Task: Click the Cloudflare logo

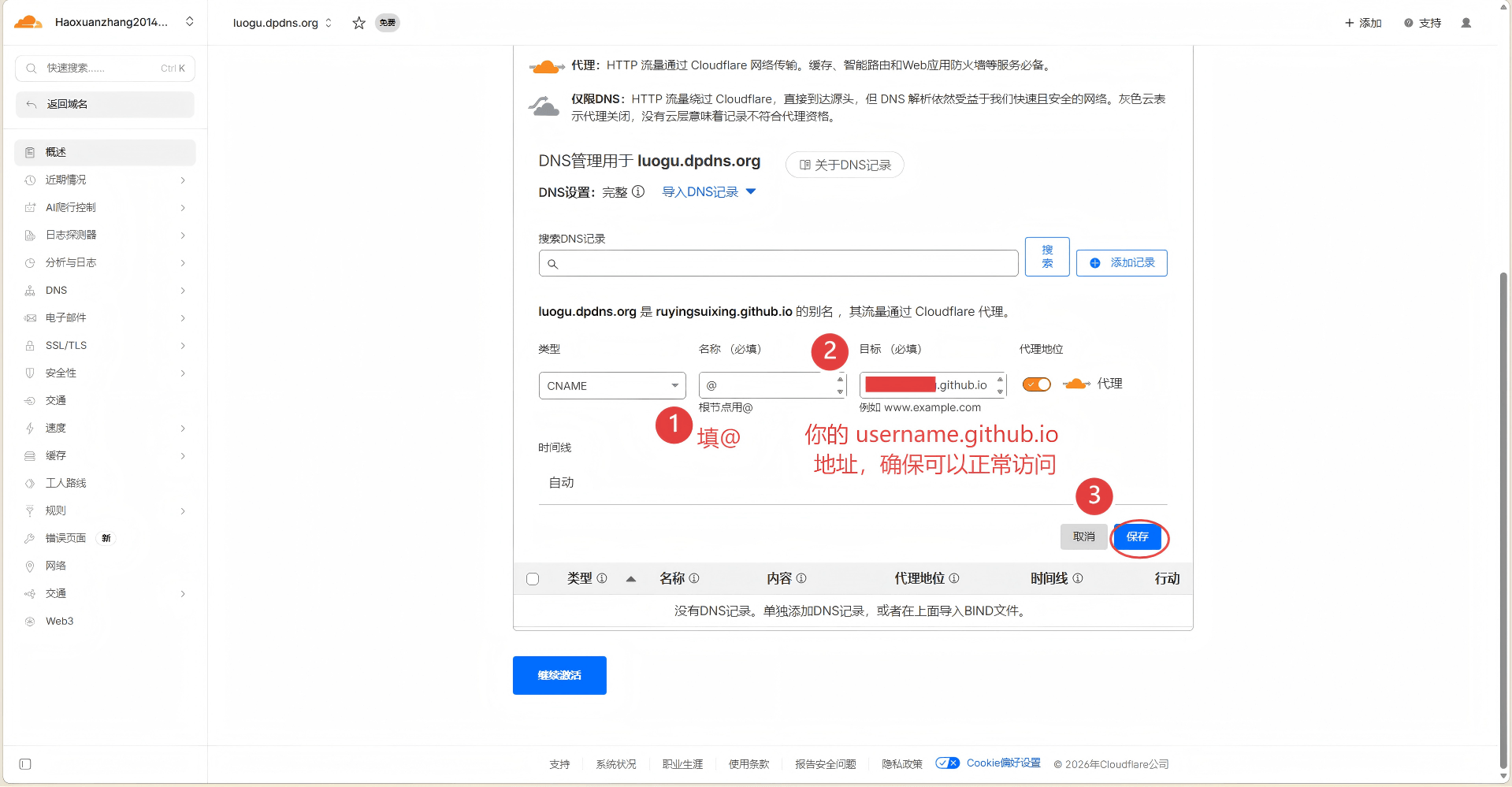Action: tap(28, 21)
